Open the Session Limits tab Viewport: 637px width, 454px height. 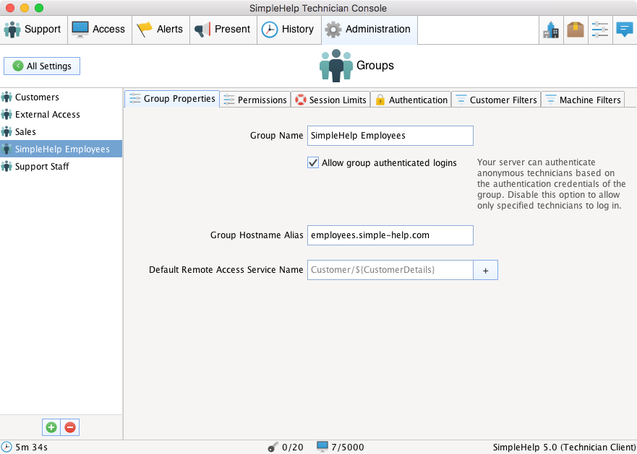coord(331,99)
